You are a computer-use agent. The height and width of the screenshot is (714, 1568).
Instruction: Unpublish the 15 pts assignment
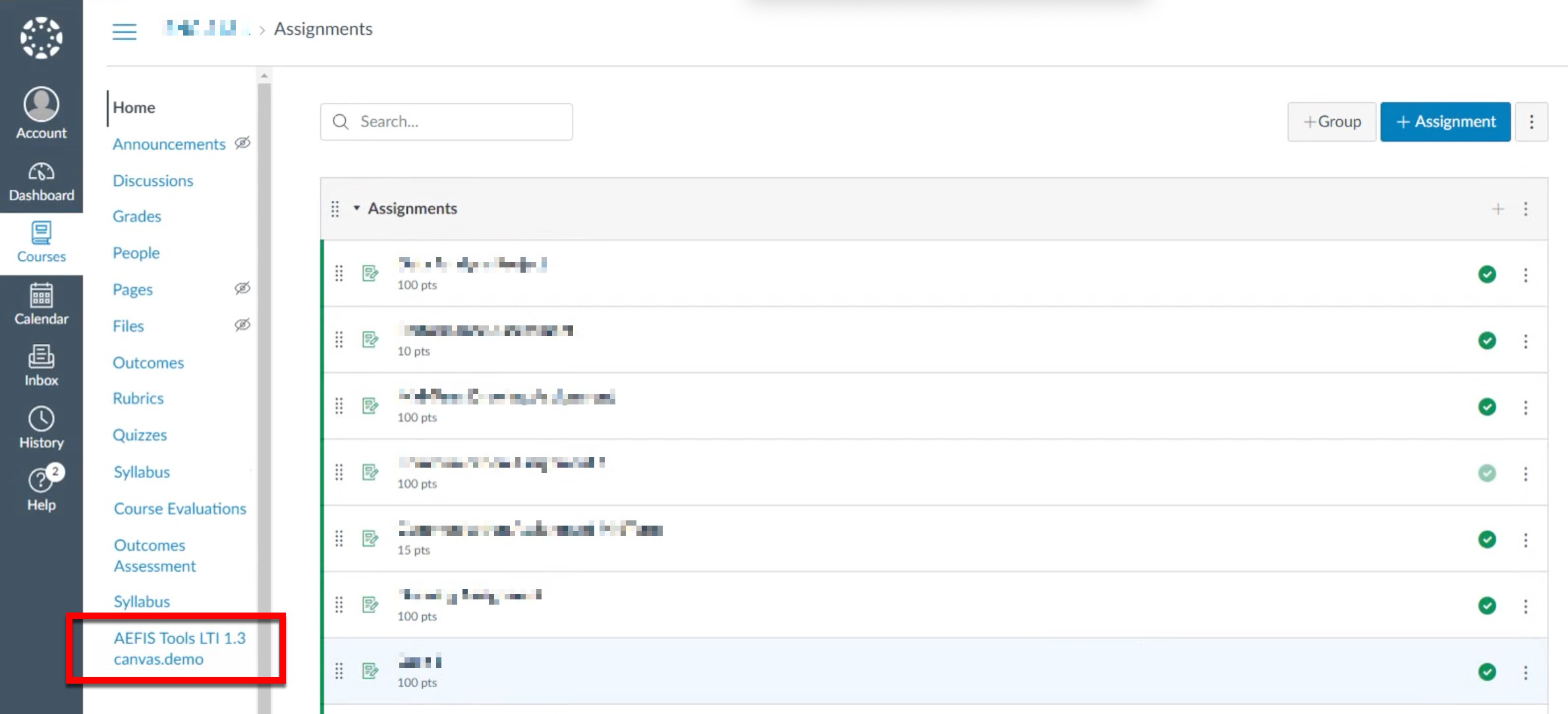pos(1486,539)
